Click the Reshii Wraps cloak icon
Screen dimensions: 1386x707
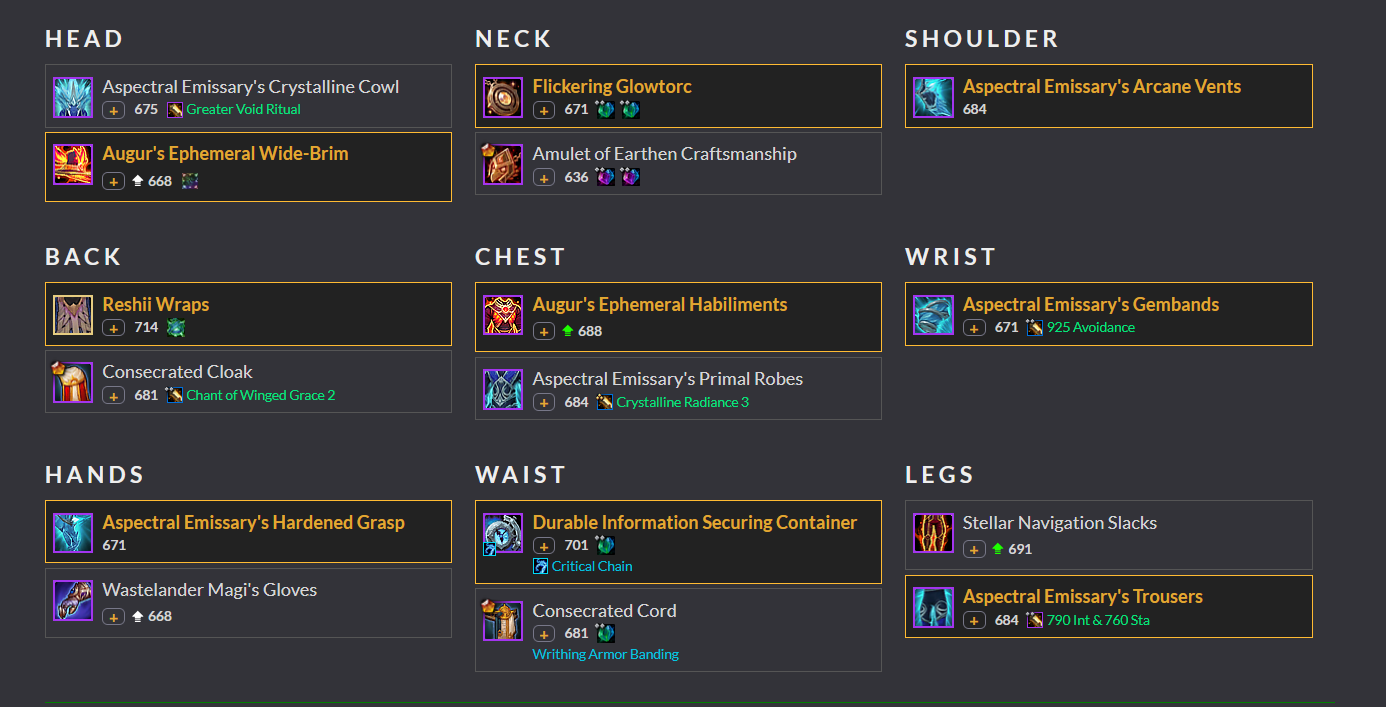[73, 315]
